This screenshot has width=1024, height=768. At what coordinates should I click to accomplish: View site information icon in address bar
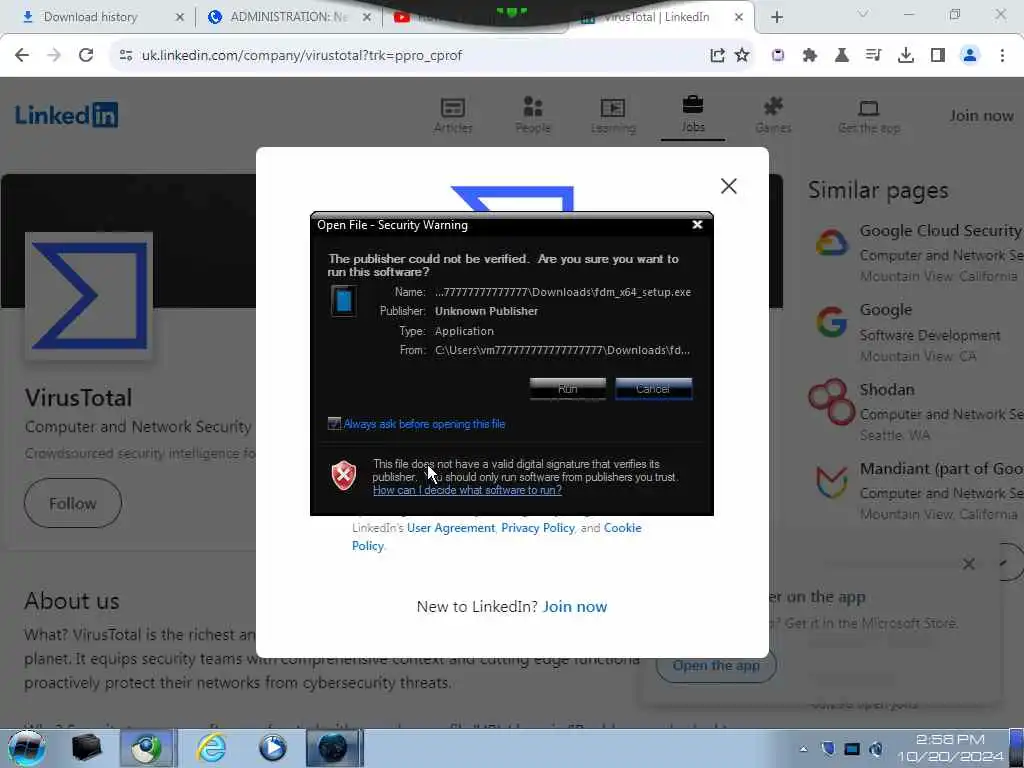click(126, 56)
